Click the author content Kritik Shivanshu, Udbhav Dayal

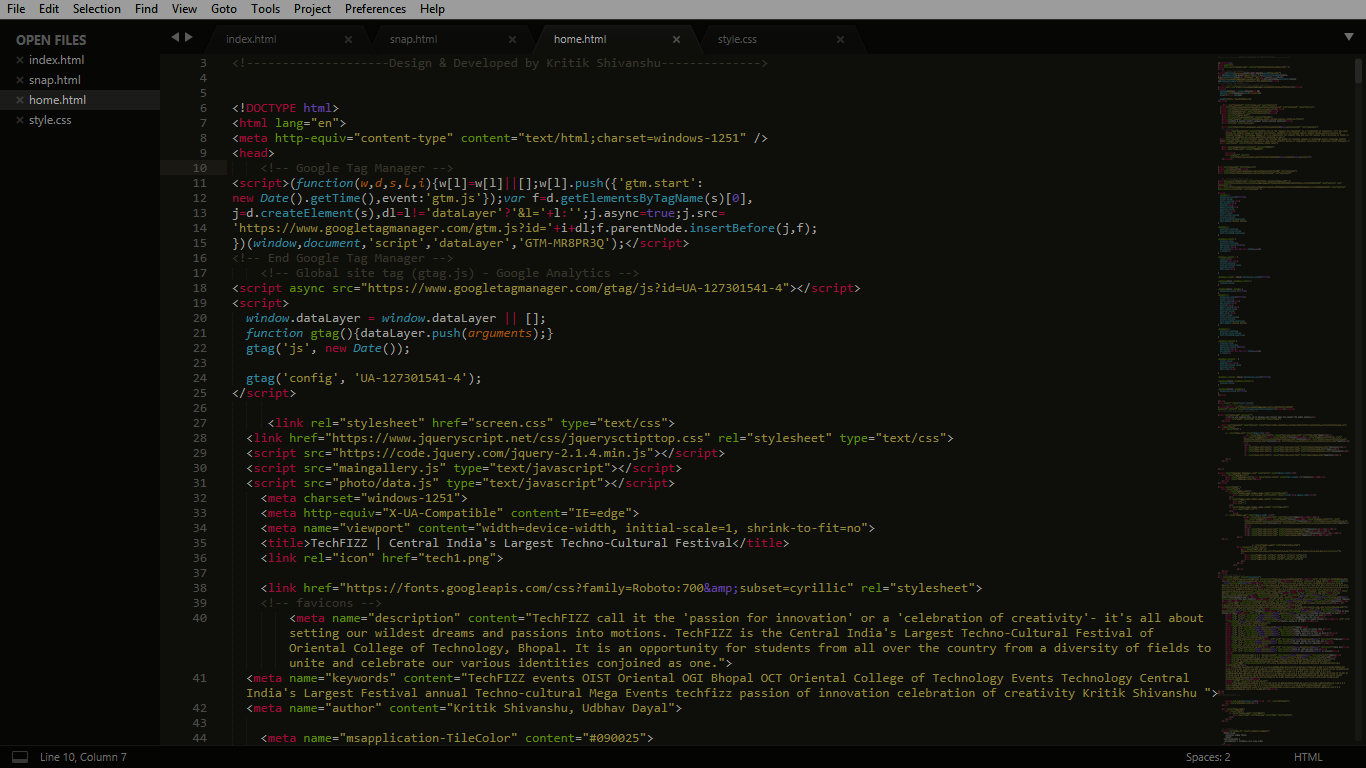pos(560,708)
